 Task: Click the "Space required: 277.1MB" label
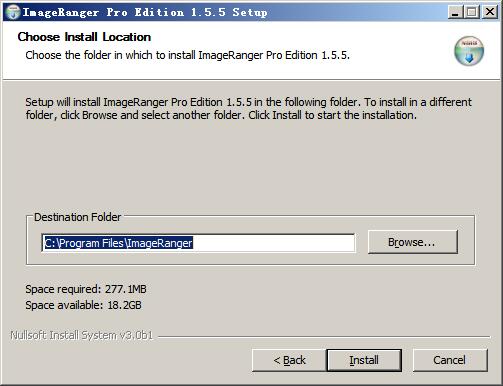coord(86,289)
